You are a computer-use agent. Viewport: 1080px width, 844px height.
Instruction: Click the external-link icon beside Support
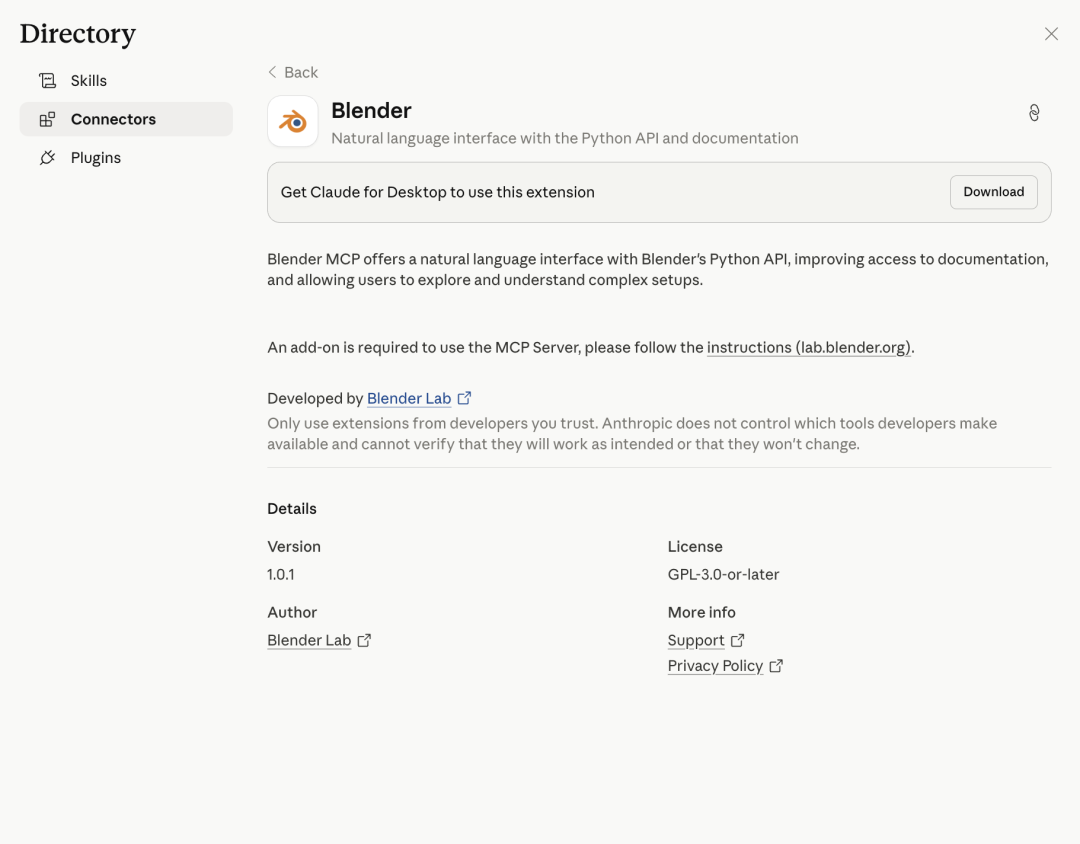pos(737,640)
